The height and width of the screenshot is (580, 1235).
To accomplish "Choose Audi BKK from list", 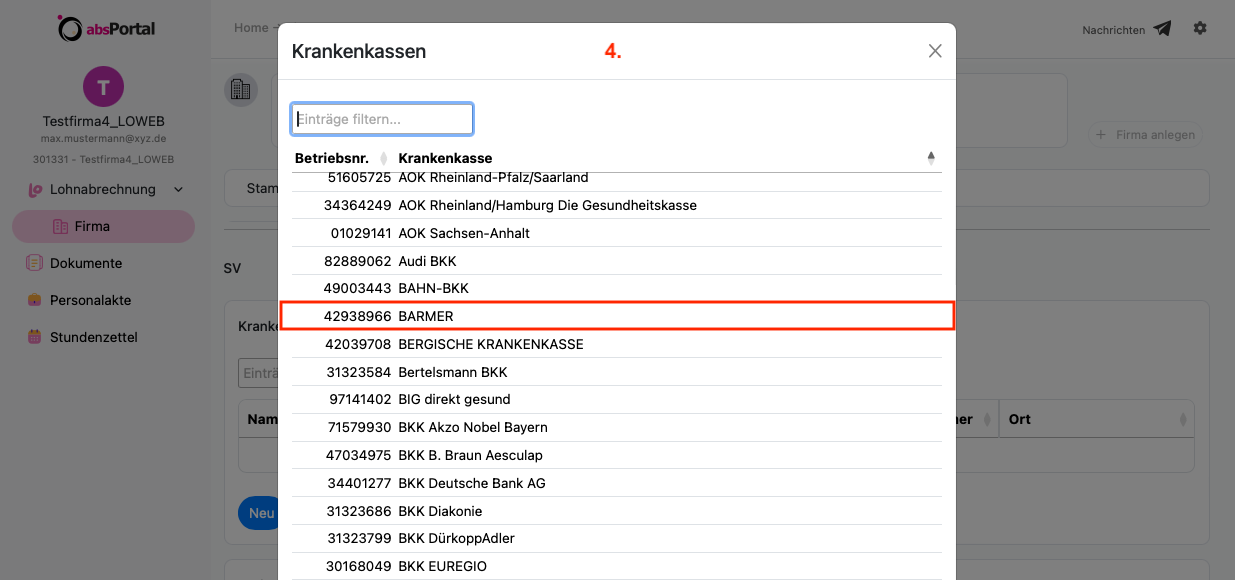I will click(x=617, y=261).
